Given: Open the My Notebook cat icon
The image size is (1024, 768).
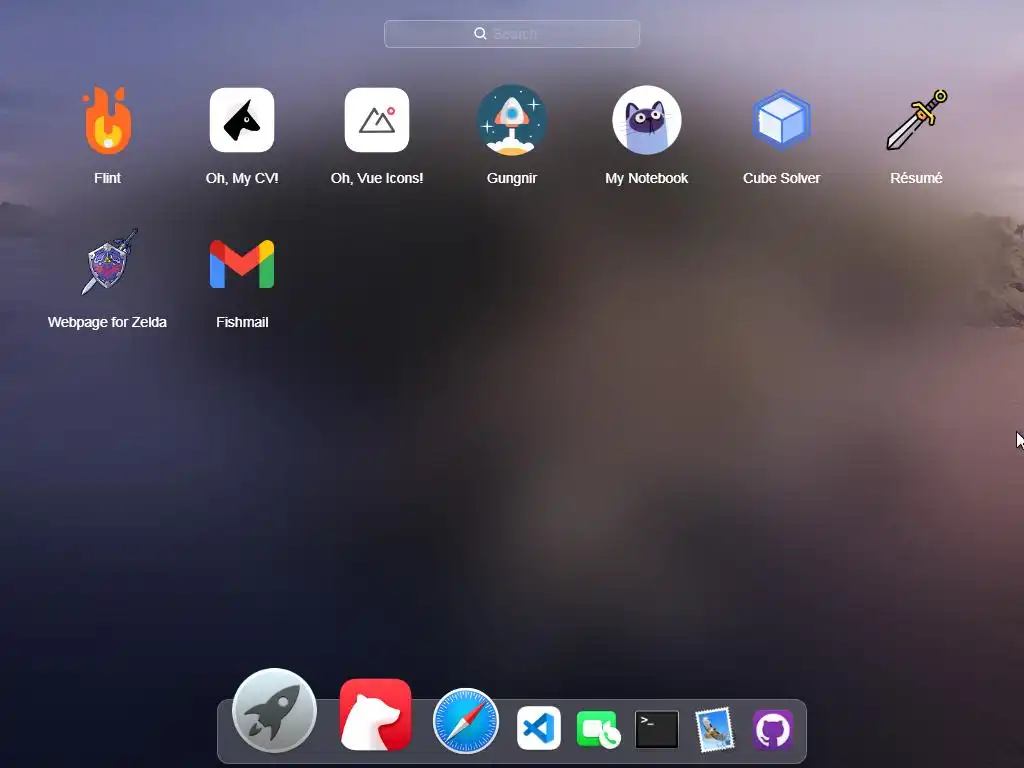Looking at the screenshot, I should pyautogui.click(x=647, y=120).
